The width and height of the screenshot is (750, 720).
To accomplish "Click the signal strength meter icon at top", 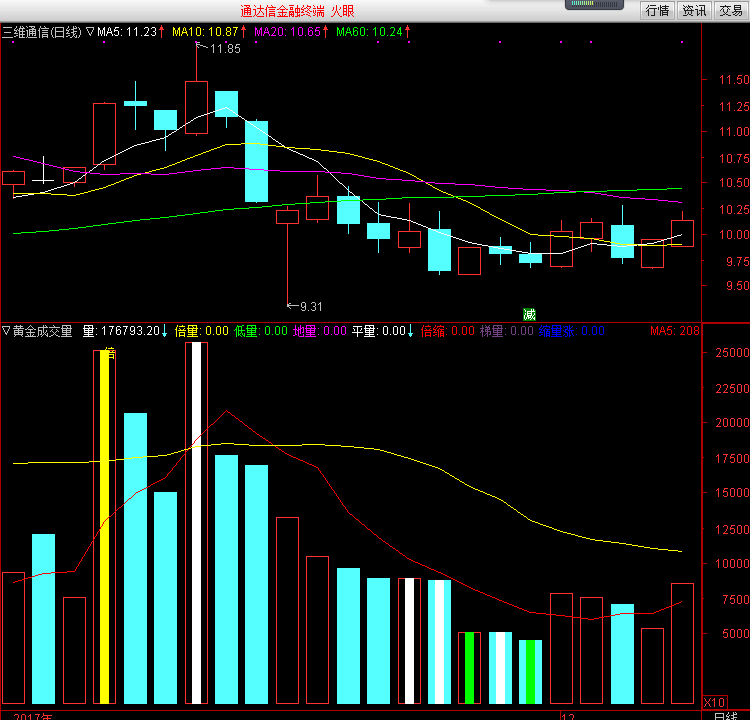I will click(x=595, y=4).
